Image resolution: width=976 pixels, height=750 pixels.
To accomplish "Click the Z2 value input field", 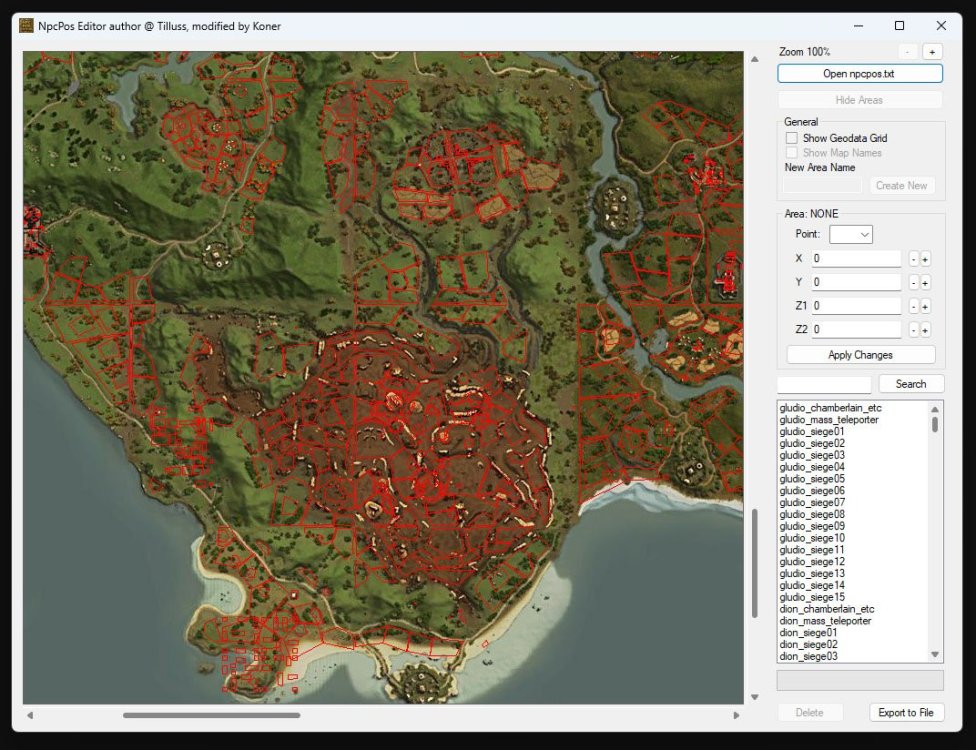I will click(x=856, y=329).
